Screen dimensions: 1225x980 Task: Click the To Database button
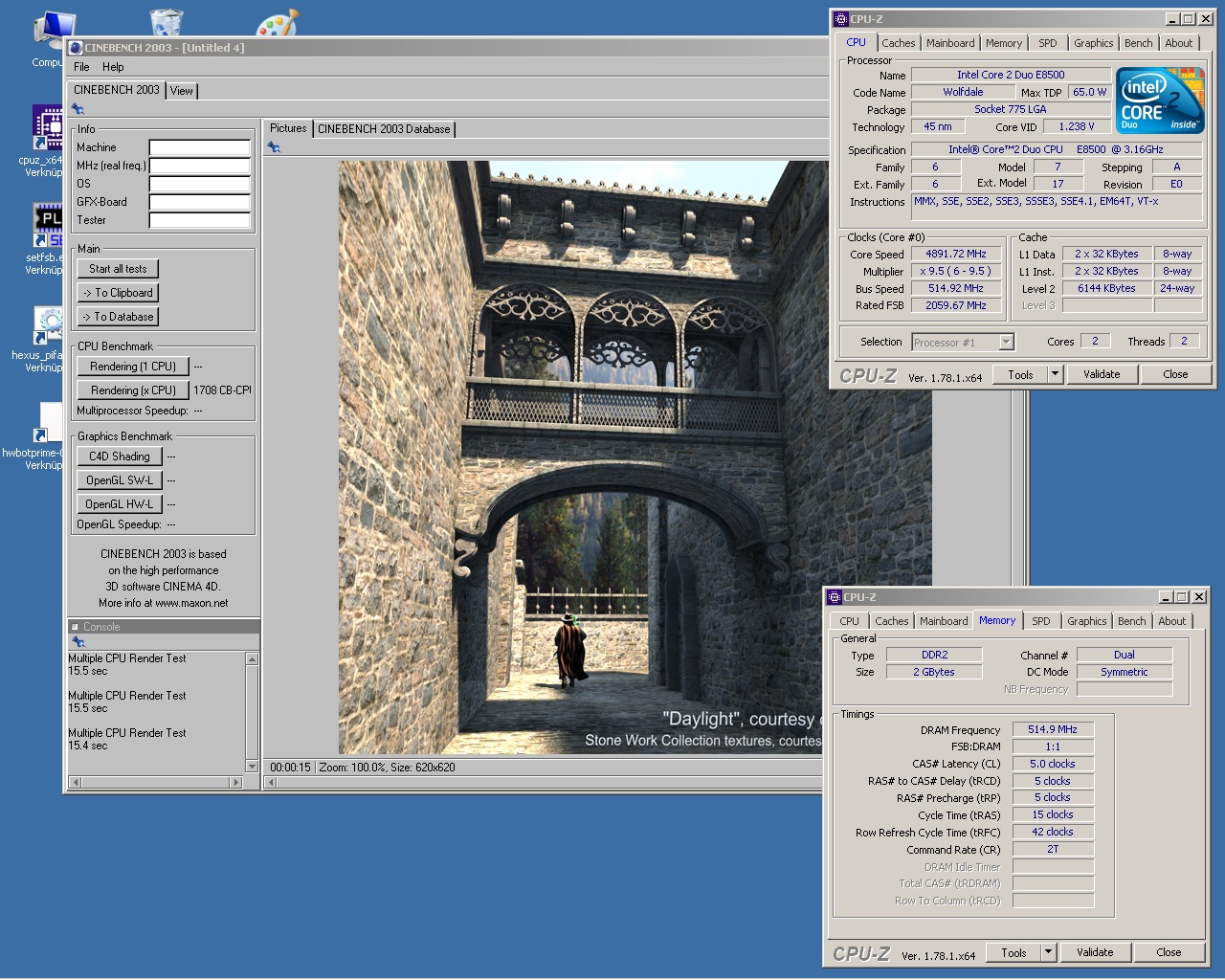click(118, 317)
